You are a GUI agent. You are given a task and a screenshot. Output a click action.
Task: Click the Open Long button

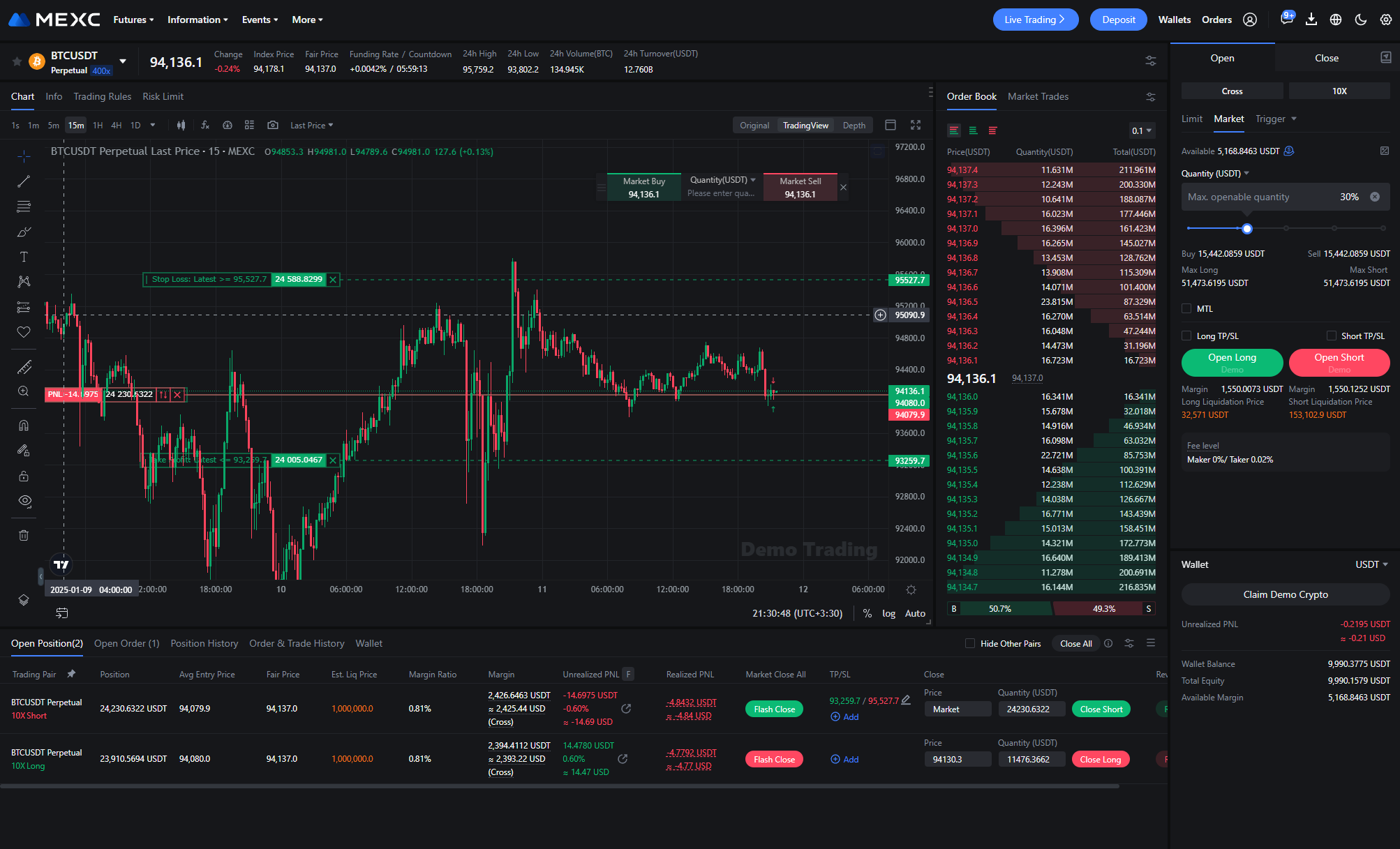(x=1232, y=362)
